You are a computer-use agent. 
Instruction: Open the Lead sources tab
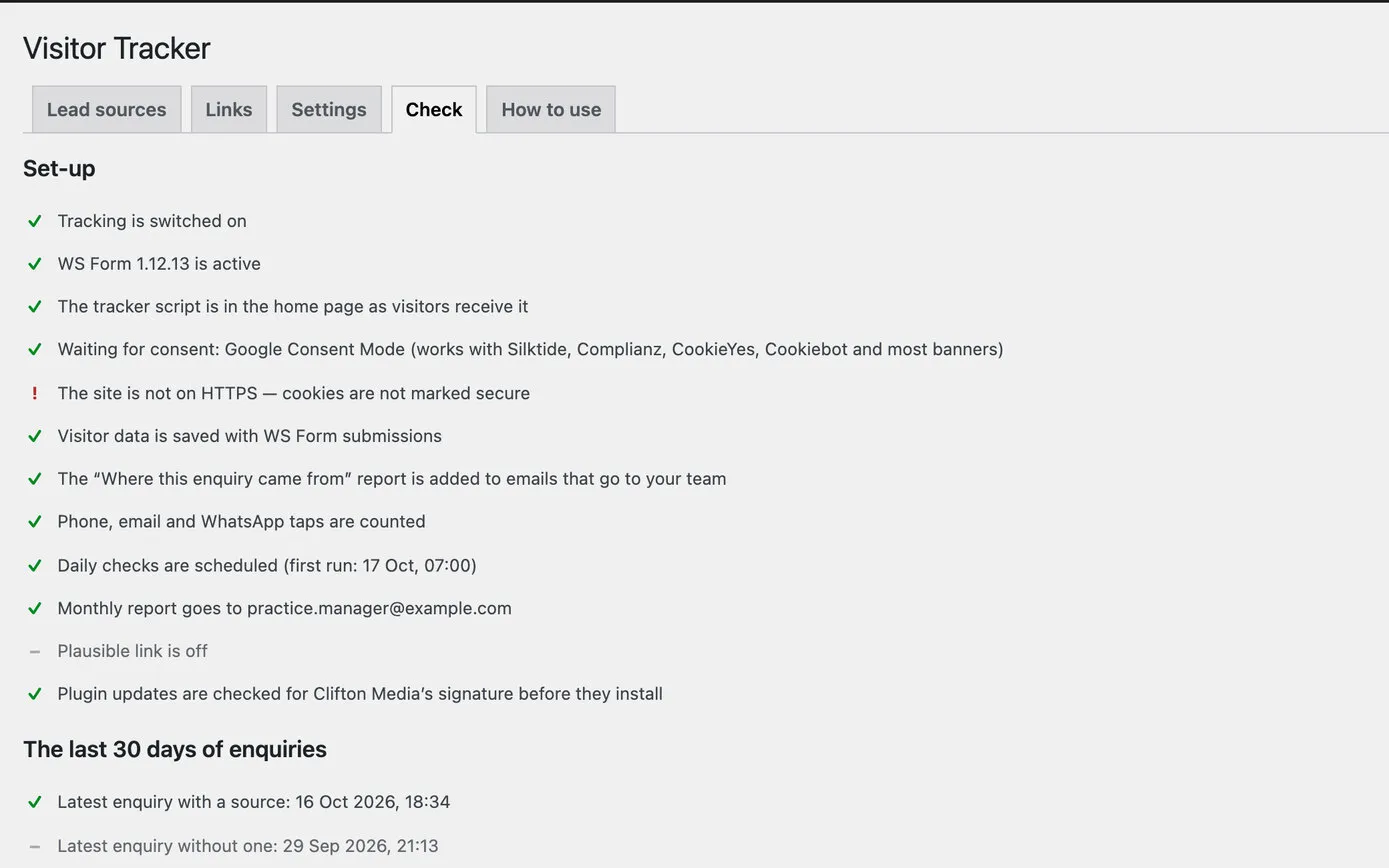(107, 109)
